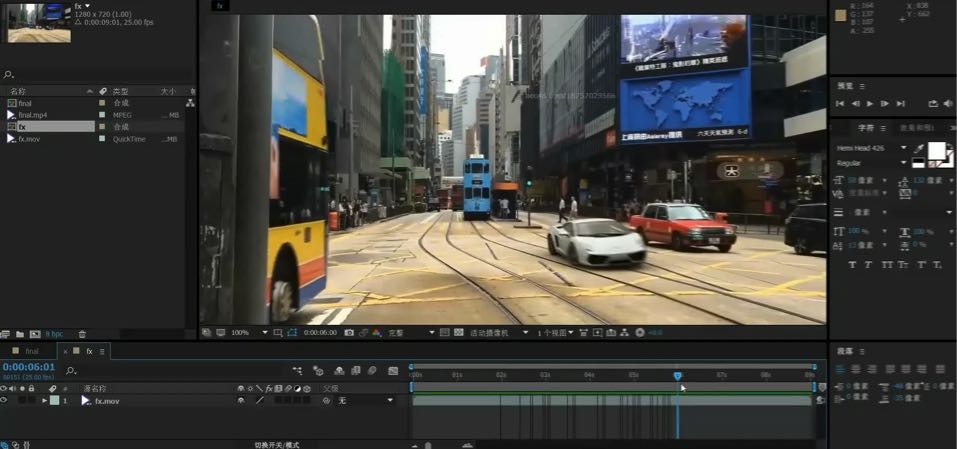Select the fx.mov item in project panel
Screen dimensions: 957x449
29,139
